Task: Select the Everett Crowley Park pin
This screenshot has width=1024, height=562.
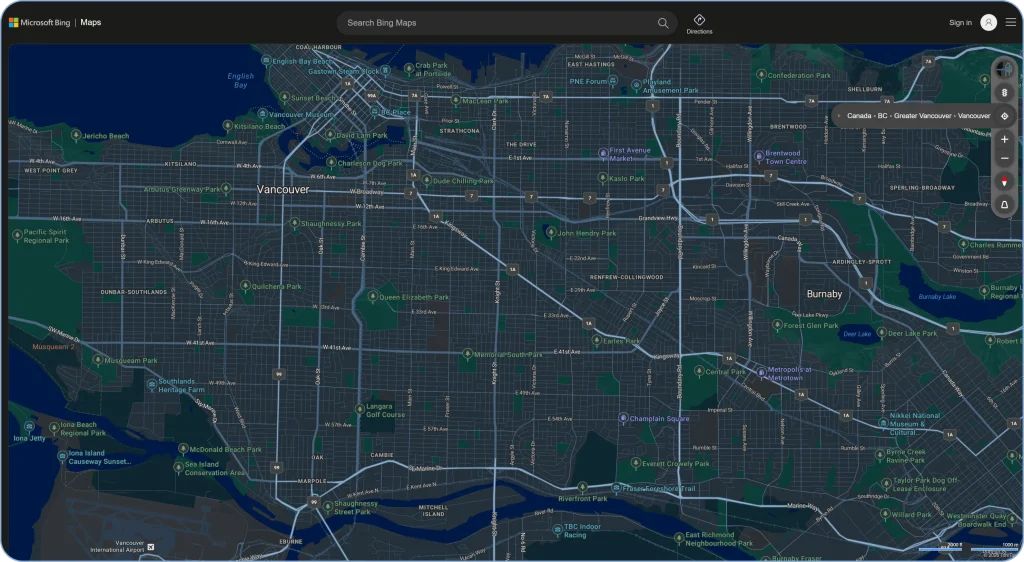Action: (635, 463)
